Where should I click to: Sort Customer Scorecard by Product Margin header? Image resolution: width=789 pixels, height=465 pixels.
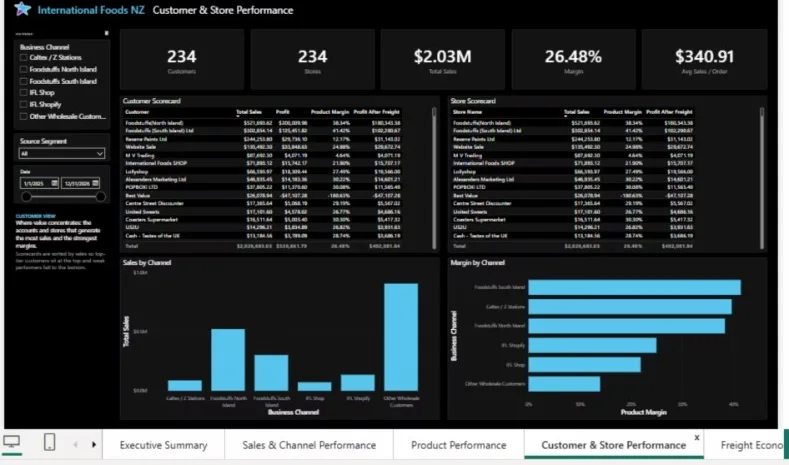click(330, 112)
